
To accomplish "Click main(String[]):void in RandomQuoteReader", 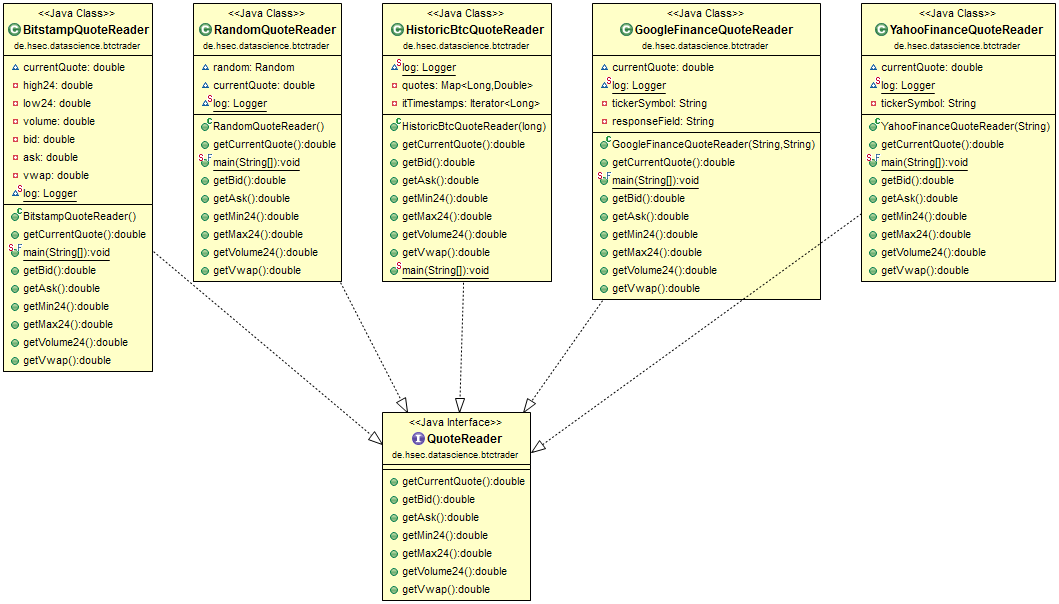I will pos(257,163).
